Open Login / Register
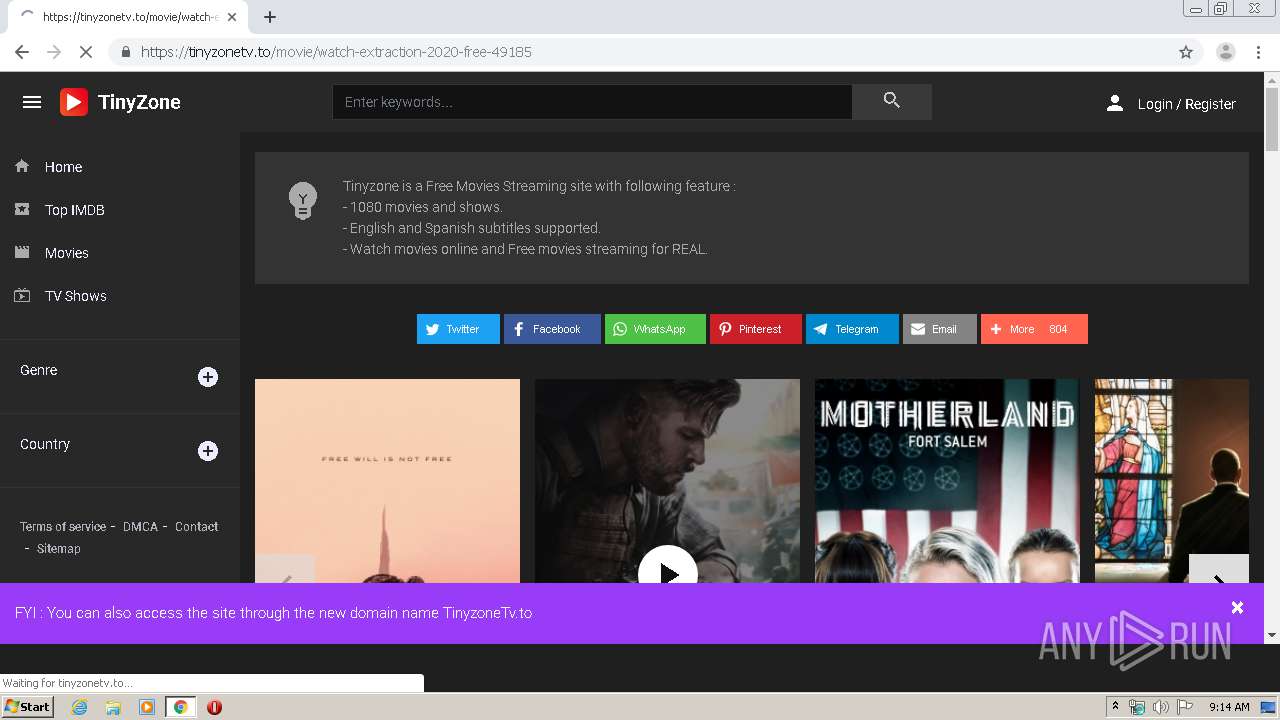The height and width of the screenshot is (720, 1280). point(1186,104)
